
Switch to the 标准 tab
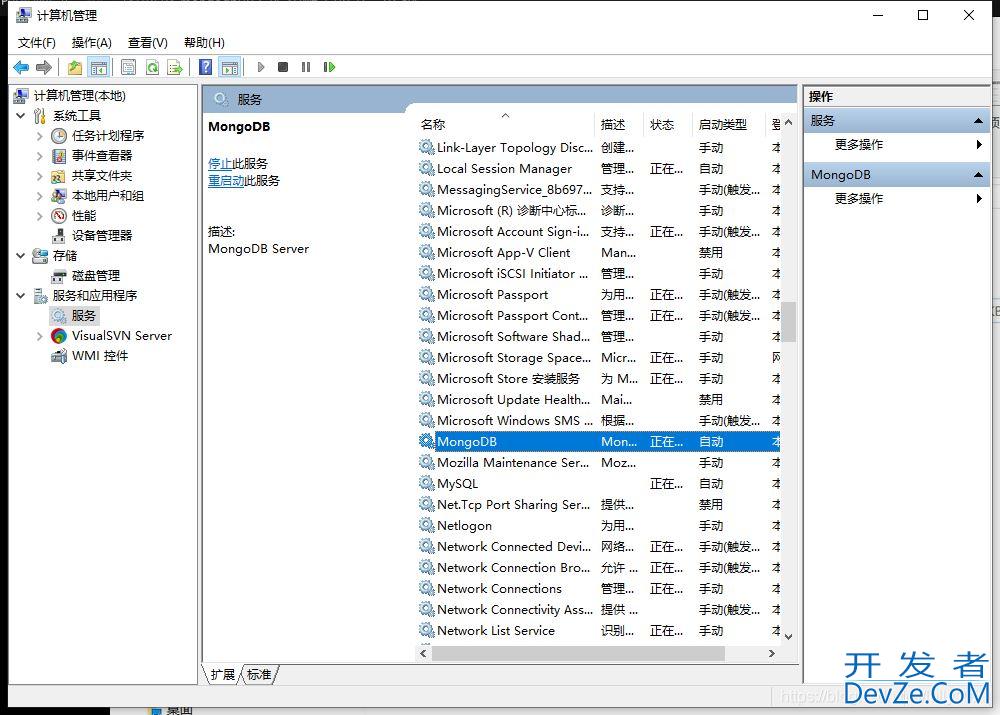point(259,675)
